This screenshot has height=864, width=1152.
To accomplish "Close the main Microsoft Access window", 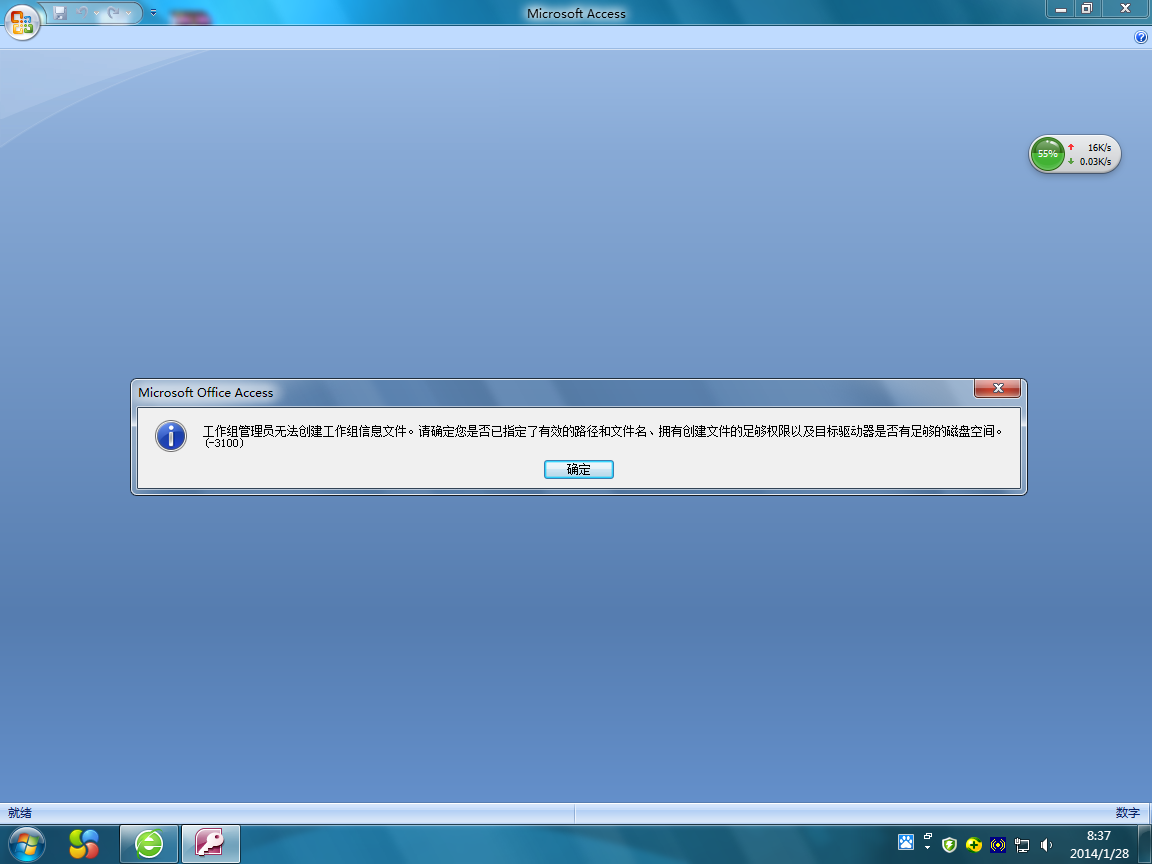I will 1125,9.
